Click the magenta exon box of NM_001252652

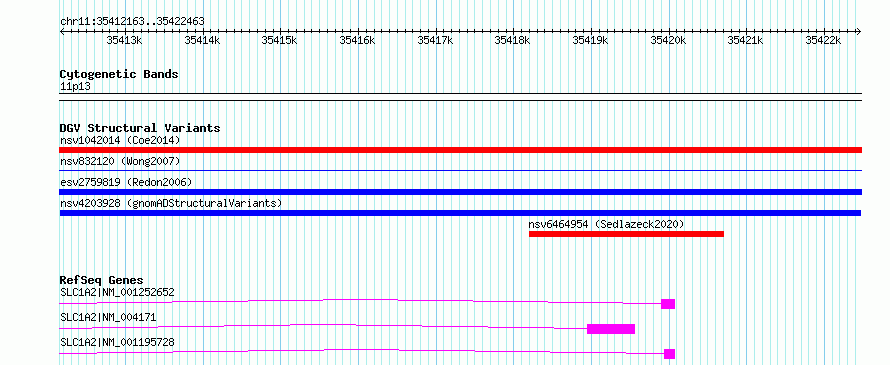pos(668,304)
